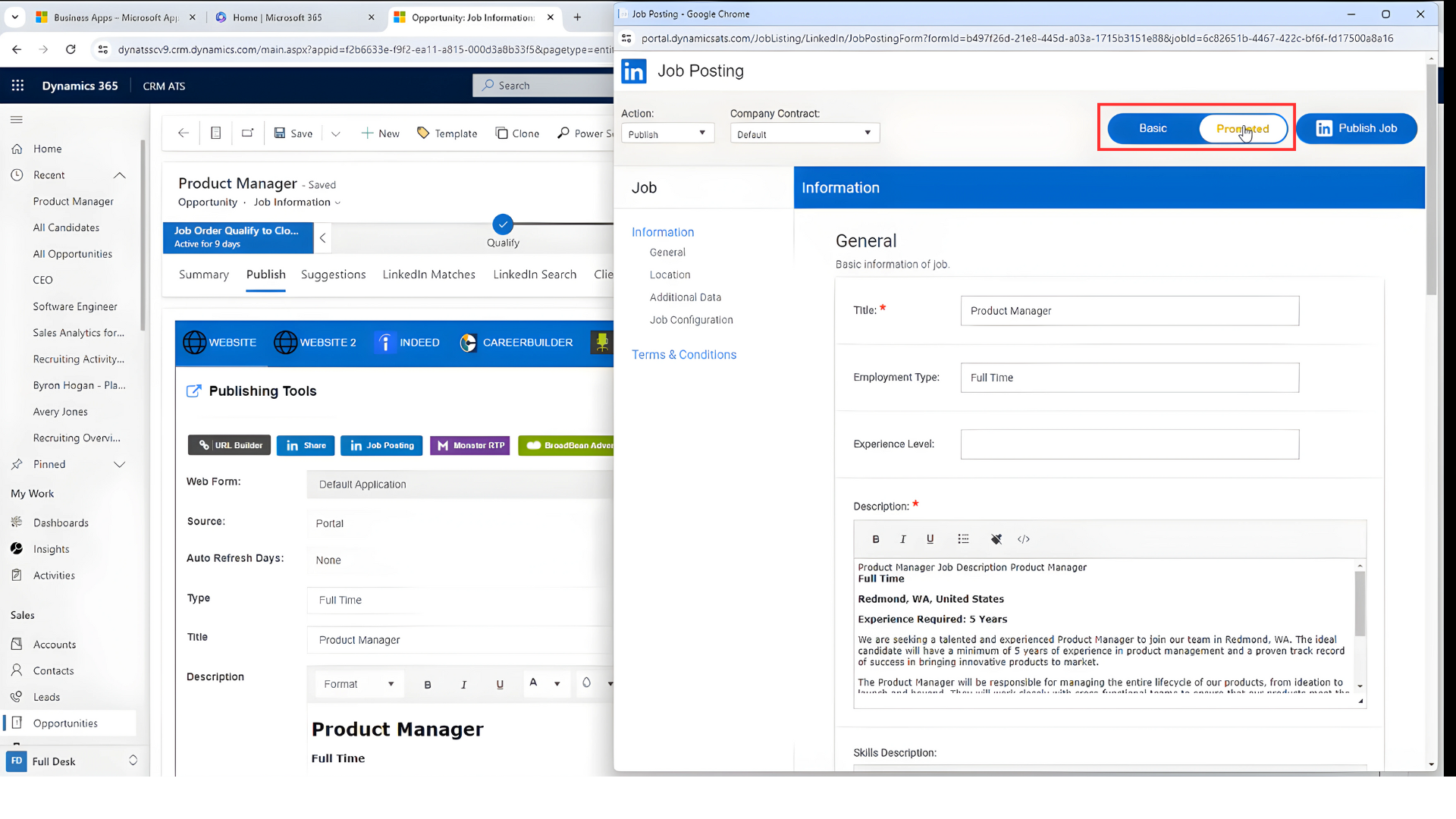Insert bullet list in Job Posting description
The width and height of the screenshot is (1456, 819).
(x=963, y=539)
